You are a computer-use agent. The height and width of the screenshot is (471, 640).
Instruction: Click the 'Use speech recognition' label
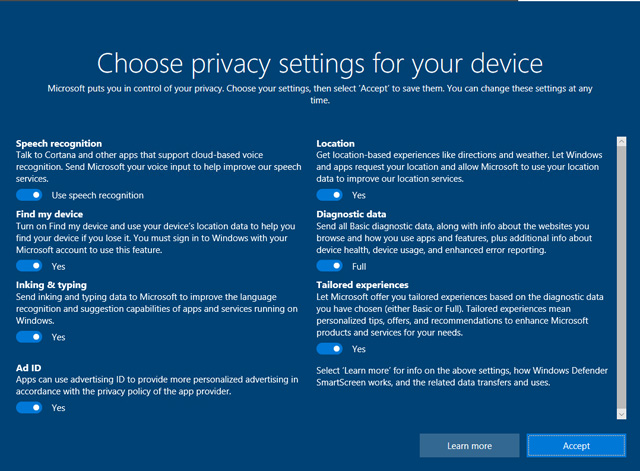click(98, 196)
